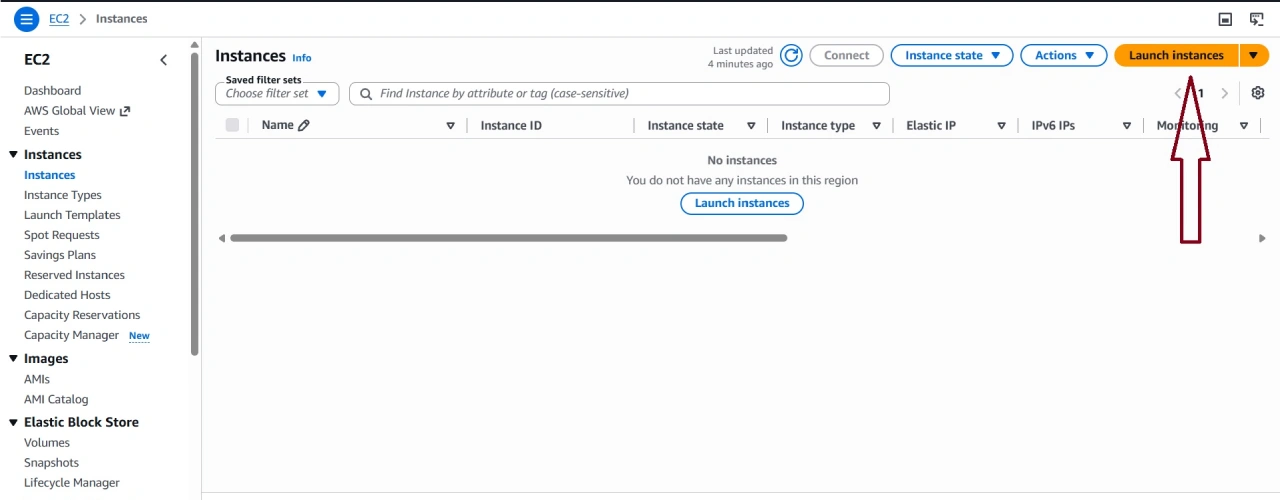The height and width of the screenshot is (500, 1280).
Task: Sort by the Instance state column arrow
Action: [x=751, y=126]
